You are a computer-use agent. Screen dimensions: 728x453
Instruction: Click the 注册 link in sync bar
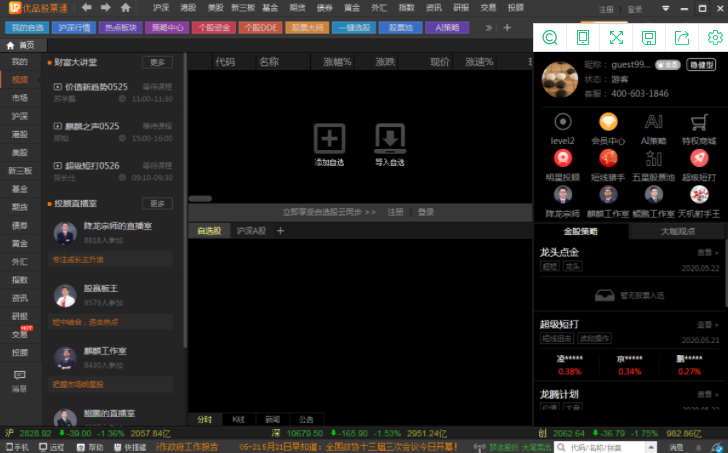396,212
